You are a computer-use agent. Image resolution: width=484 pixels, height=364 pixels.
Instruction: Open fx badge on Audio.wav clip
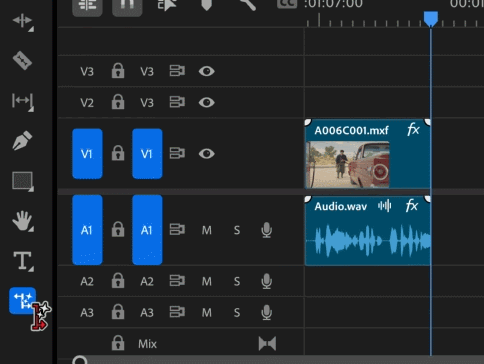coord(412,206)
